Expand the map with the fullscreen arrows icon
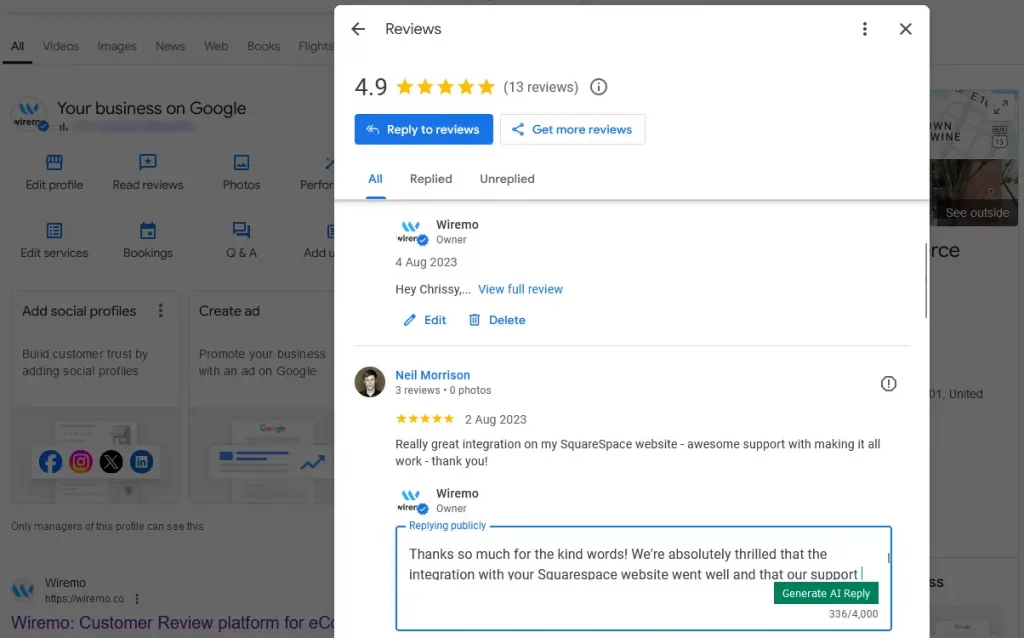1024x638 pixels. coord(1001,107)
